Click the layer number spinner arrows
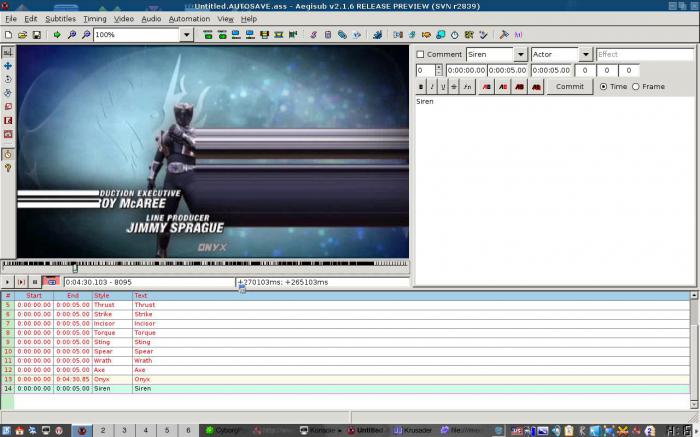Viewport: 700px width, 437px height. (x=439, y=71)
